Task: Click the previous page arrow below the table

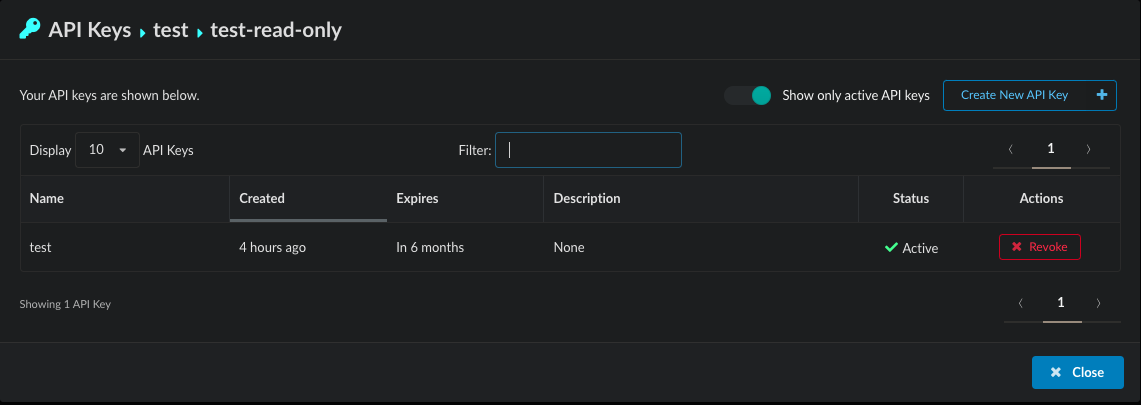Action: tap(1020, 303)
